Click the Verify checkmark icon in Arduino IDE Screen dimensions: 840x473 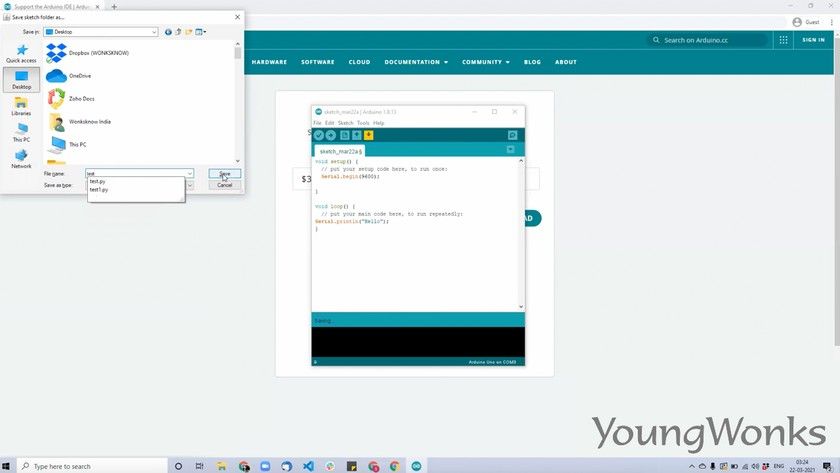point(319,135)
